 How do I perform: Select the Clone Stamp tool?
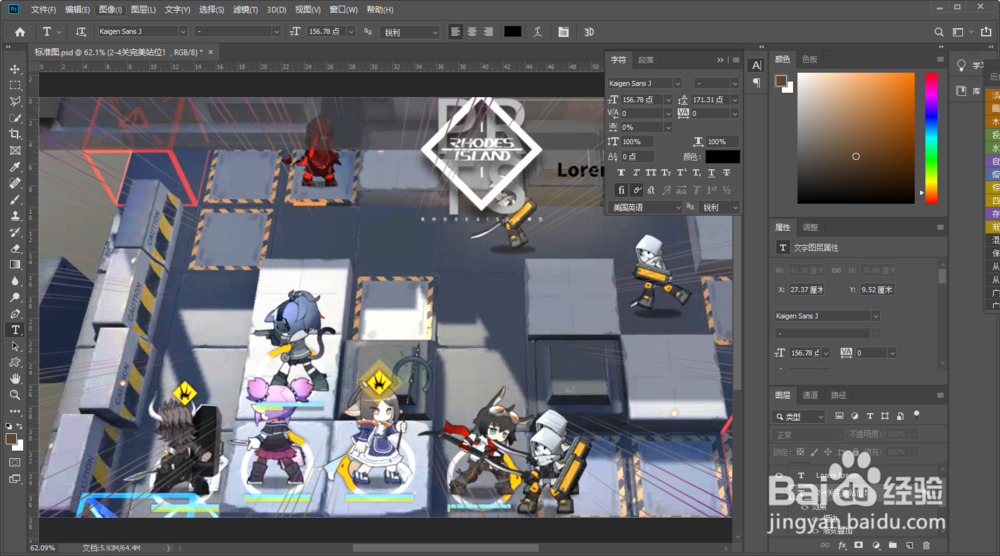click(15, 216)
